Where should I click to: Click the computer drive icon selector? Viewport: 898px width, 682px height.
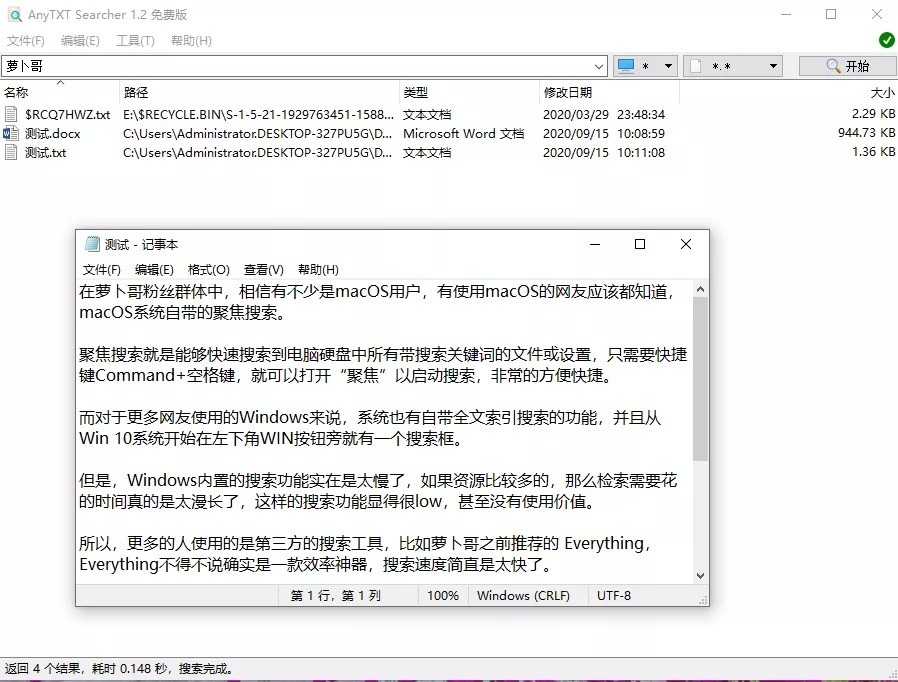(x=627, y=66)
